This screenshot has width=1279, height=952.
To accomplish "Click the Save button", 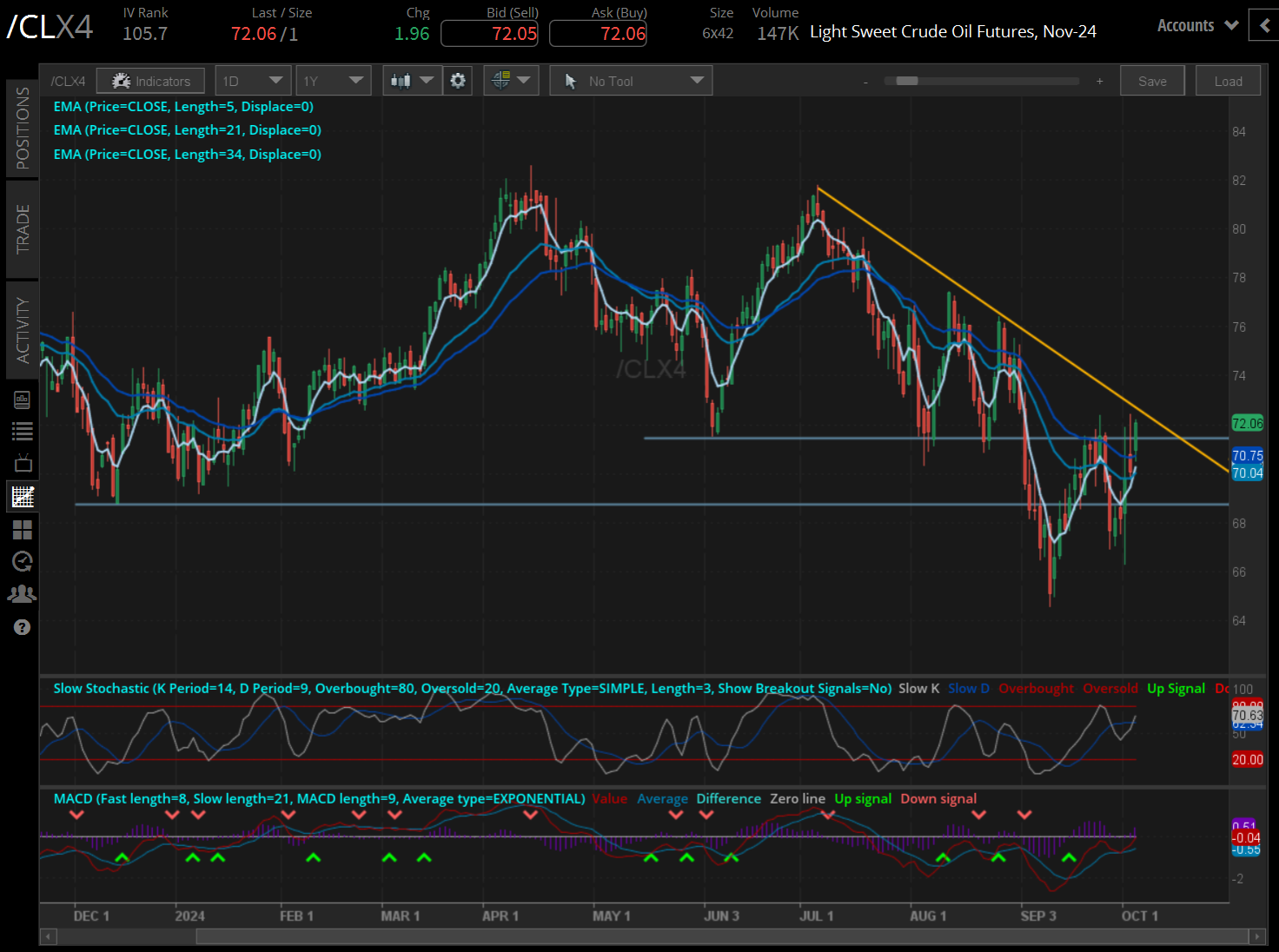I will tap(1152, 81).
